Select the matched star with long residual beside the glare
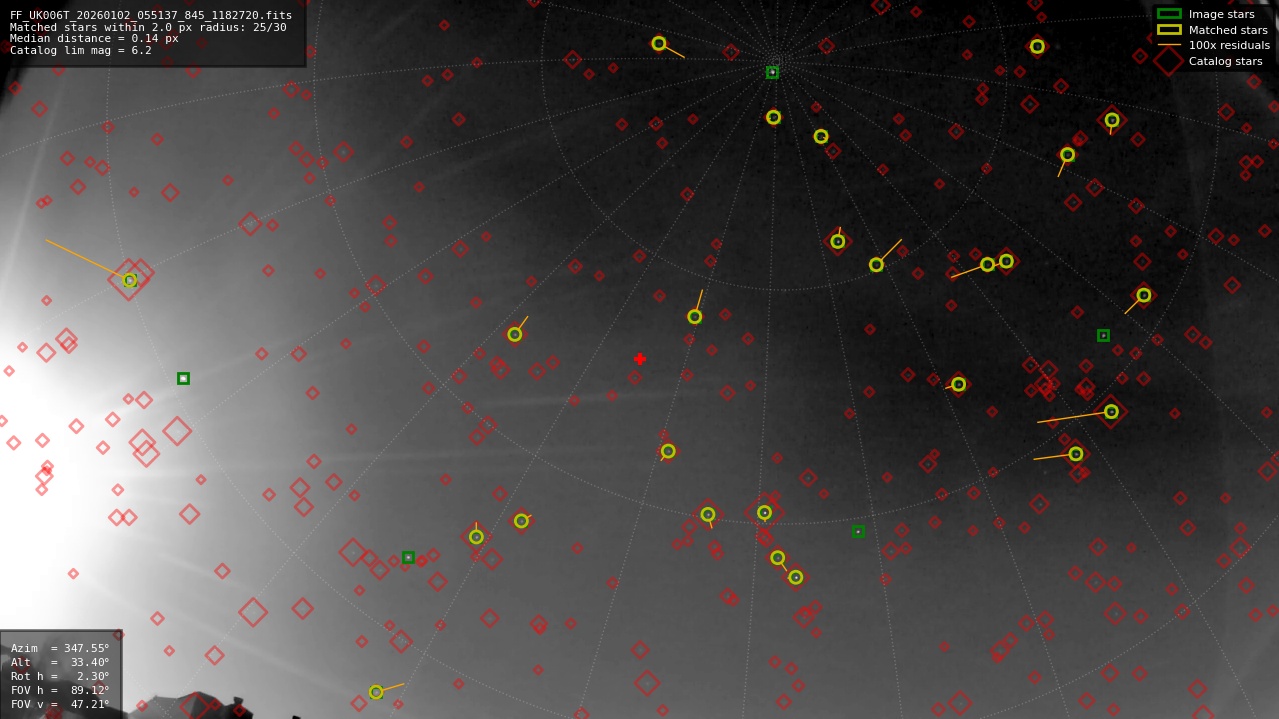This screenshot has width=1279, height=719. [x=130, y=280]
